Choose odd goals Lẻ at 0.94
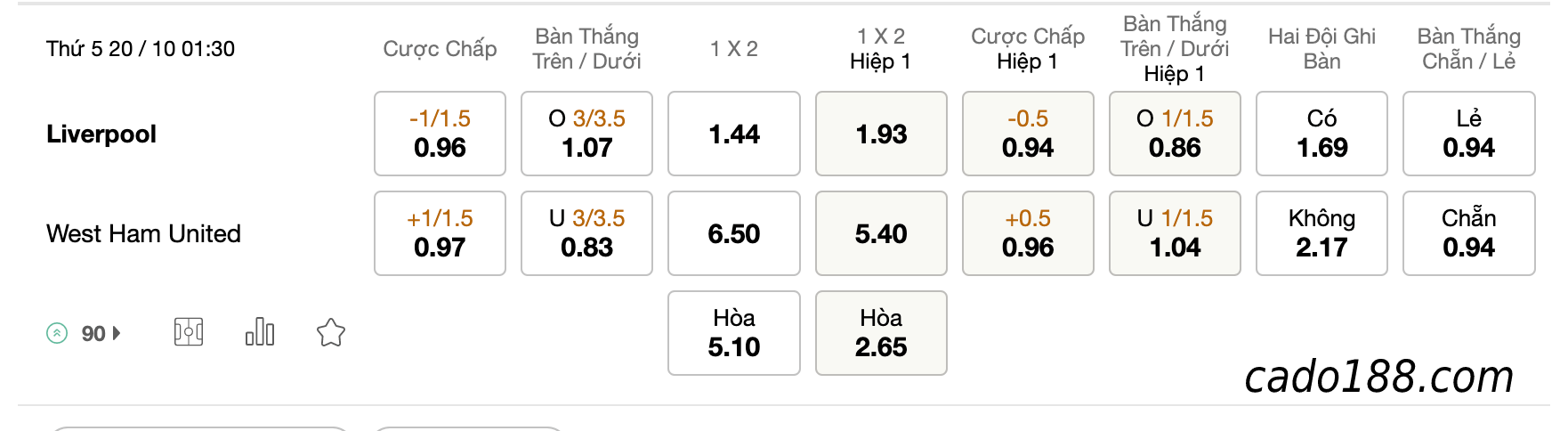The height and width of the screenshot is (431, 1568). (1469, 134)
